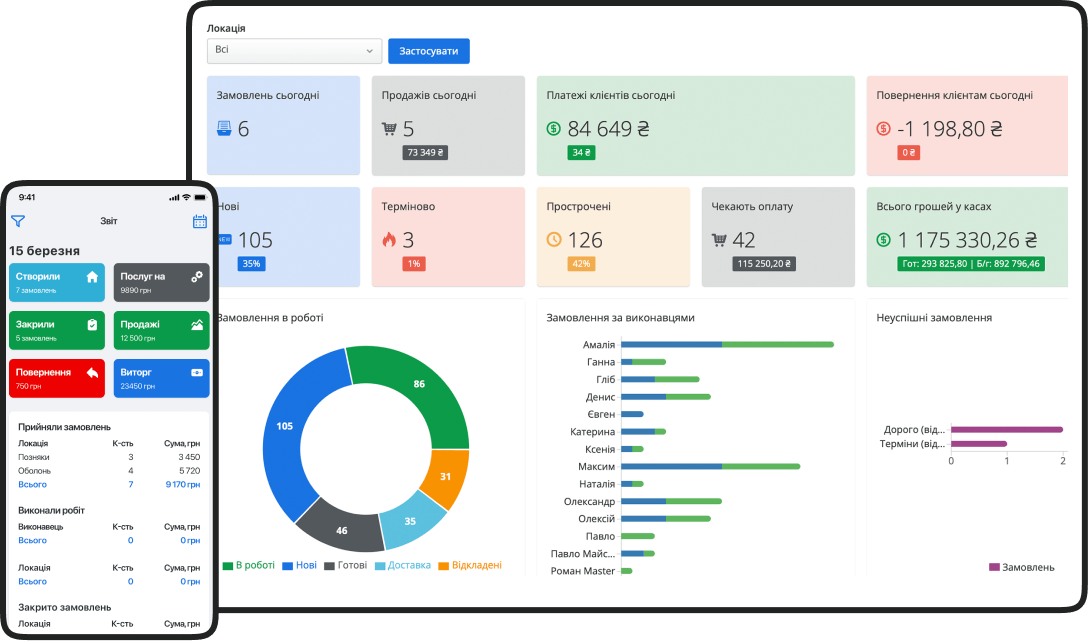The width and height of the screenshot is (1088, 642).
Task: Toggle the Замовлень legend in unsuccessful orders
Action: pyautogui.click(x=1021, y=568)
